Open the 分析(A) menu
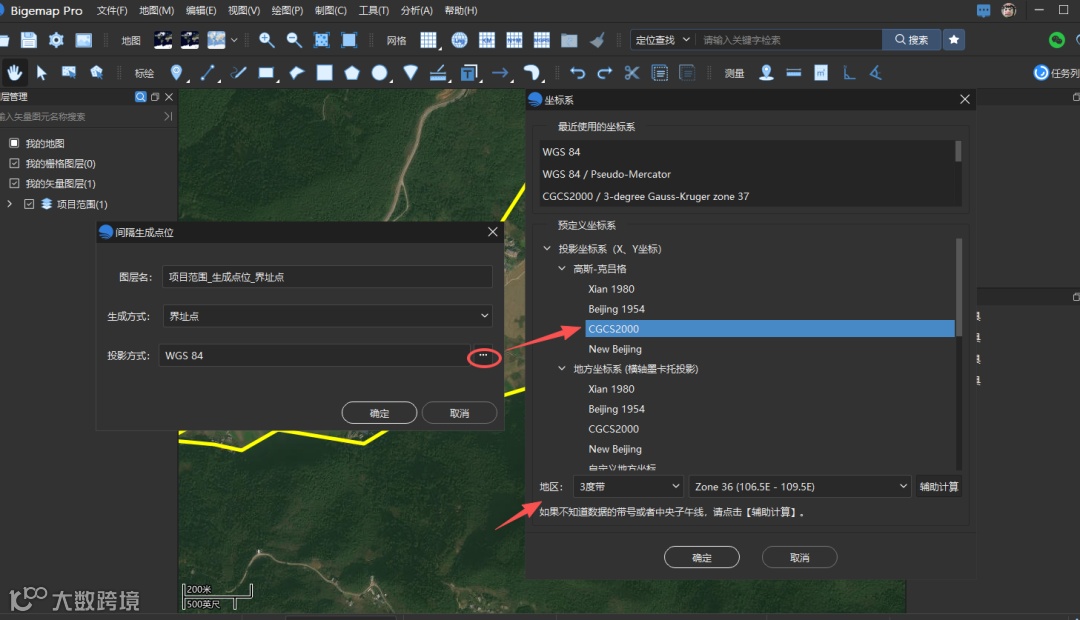The image size is (1080, 620). (416, 10)
